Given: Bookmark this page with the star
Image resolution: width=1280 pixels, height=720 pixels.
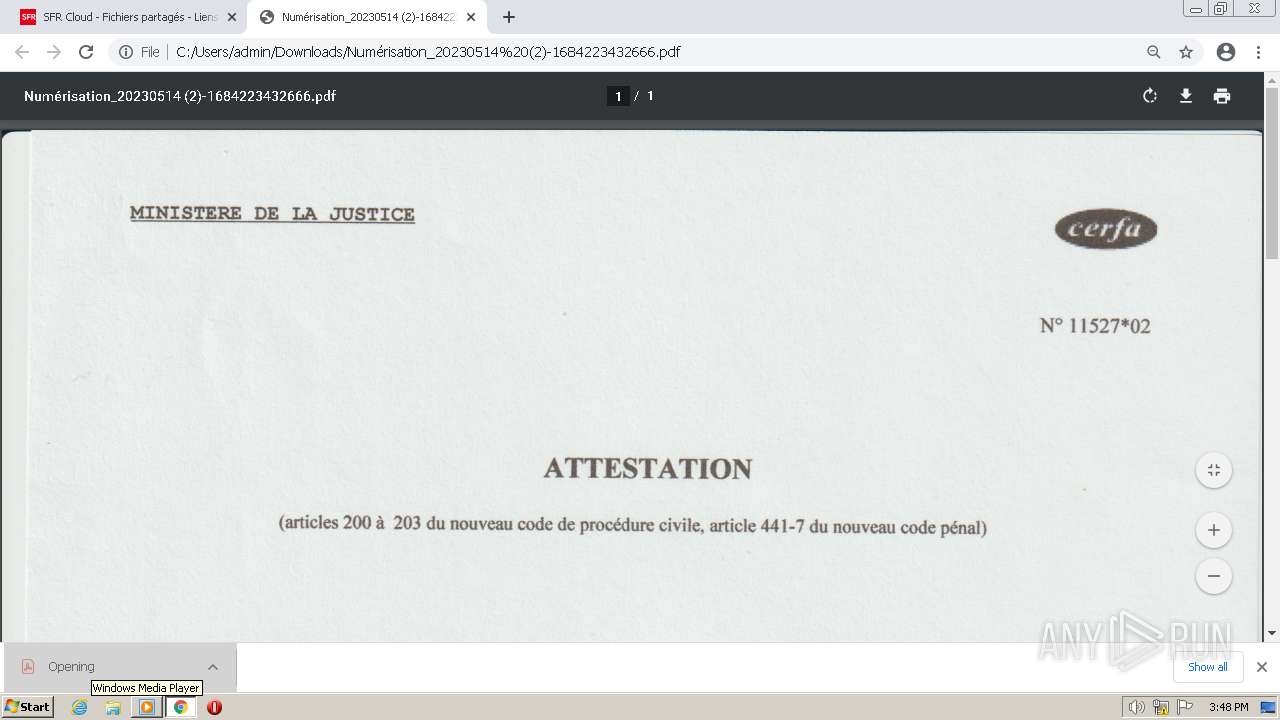Looking at the screenshot, I should tap(1186, 52).
